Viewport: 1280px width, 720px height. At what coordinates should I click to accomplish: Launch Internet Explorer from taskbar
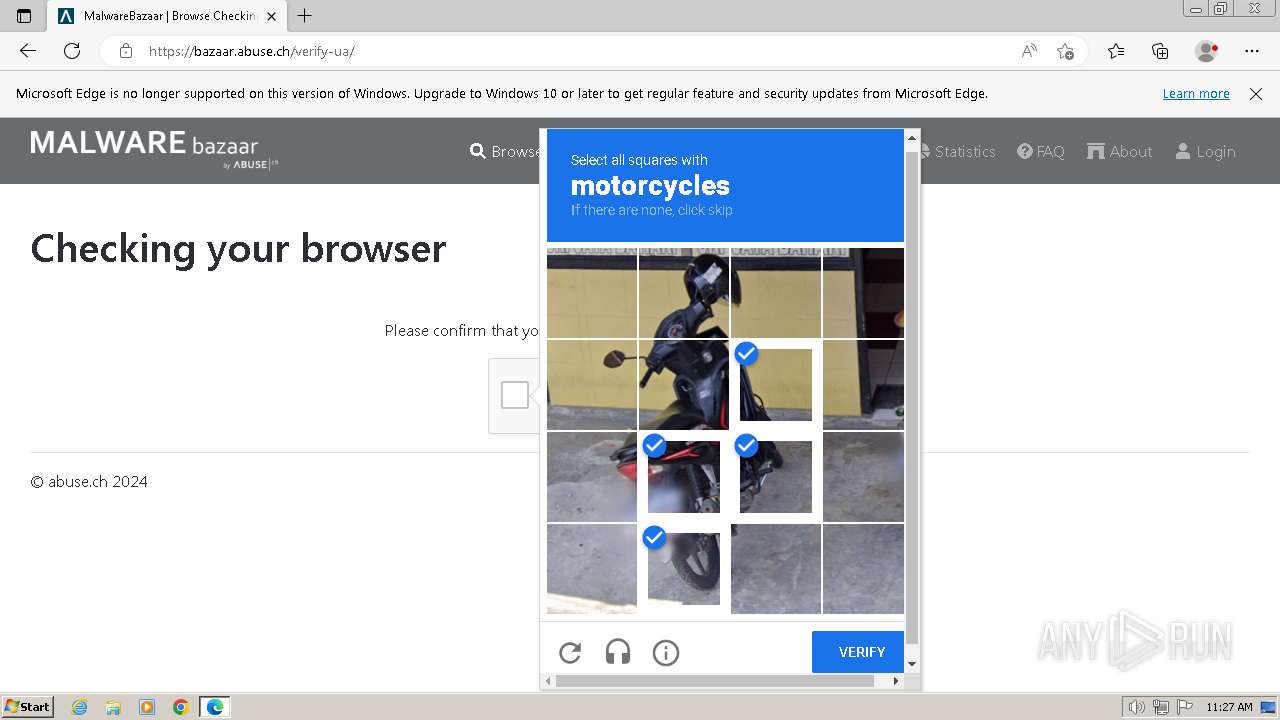(x=80, y=707)
